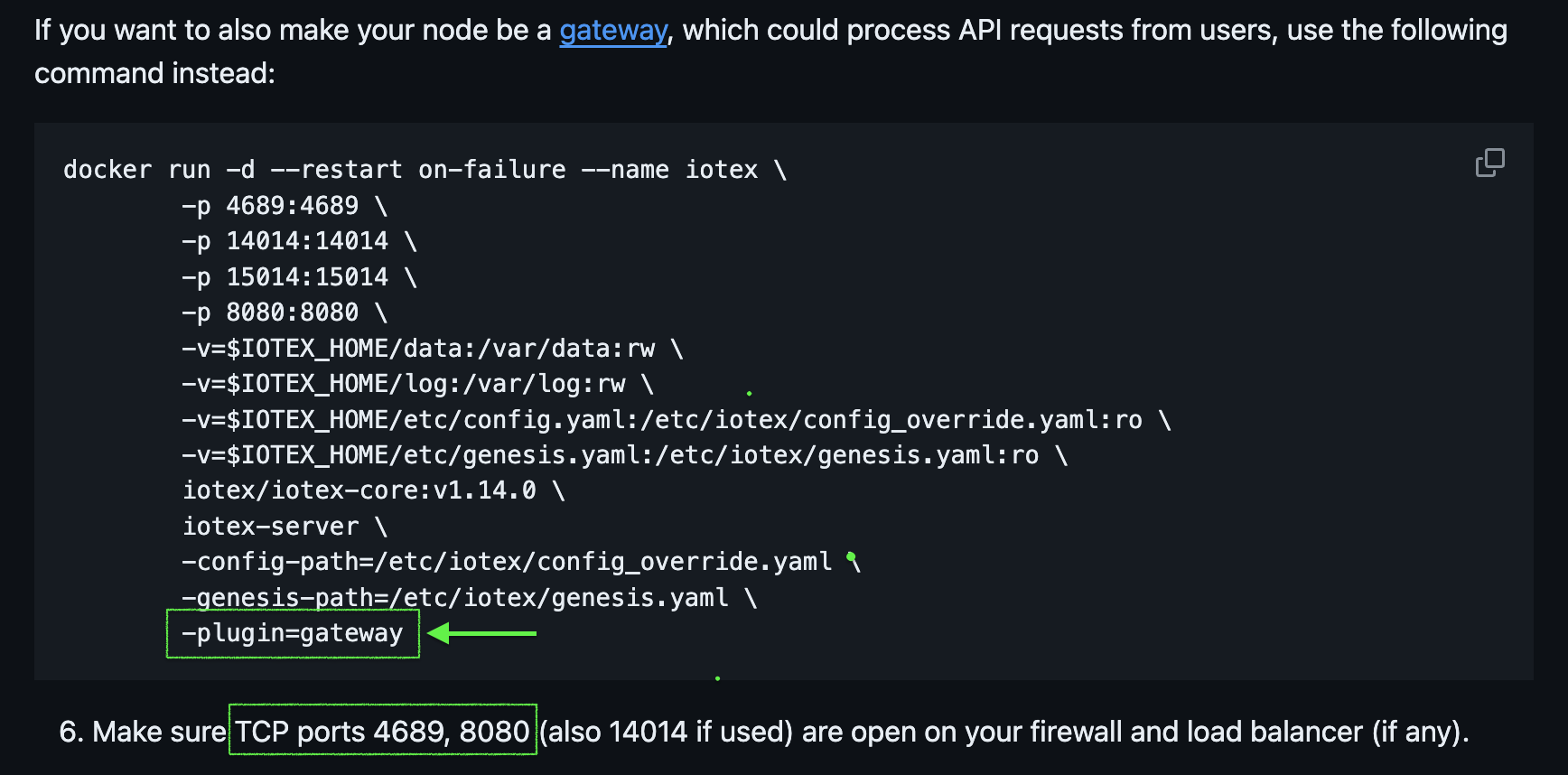Screen dimensions: 1568x775
Task: Click the -p 15014:15014 port mapping line
Action: pos(298,277)
